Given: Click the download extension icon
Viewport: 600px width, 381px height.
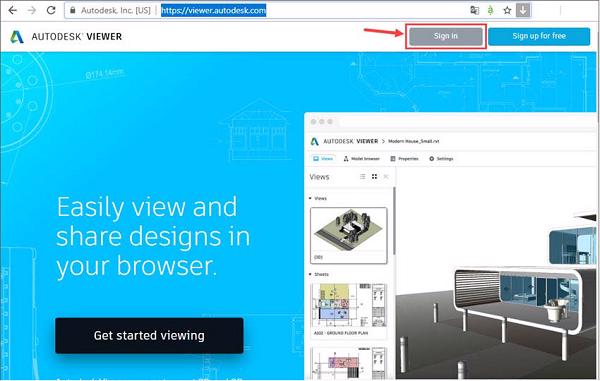Looking at the screenshot, I should [x=523, y=10].
